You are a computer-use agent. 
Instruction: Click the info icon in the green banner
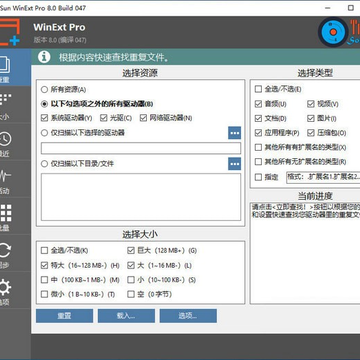pyautogui.click(x=44, y=57)
